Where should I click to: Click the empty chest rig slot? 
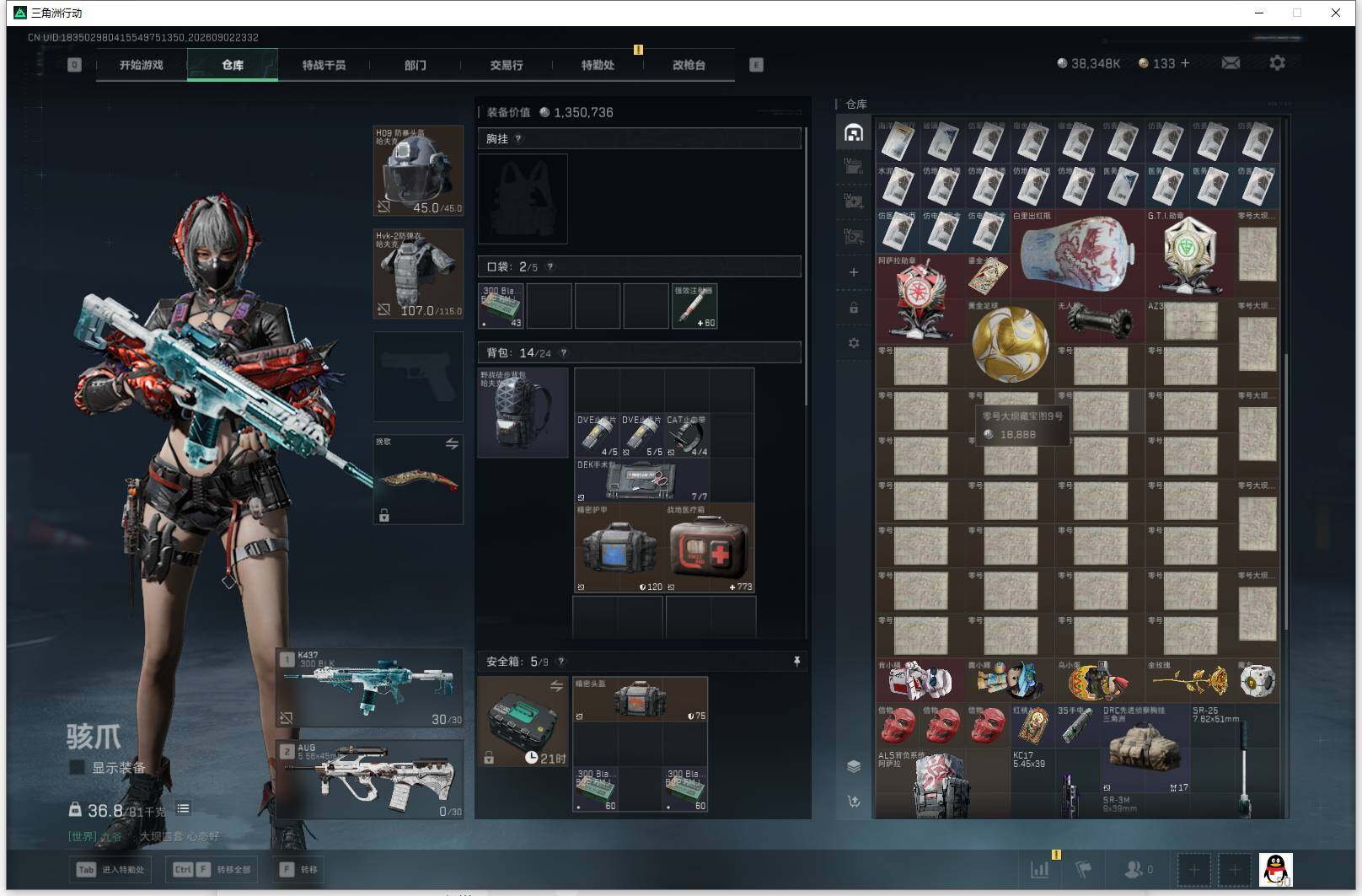[523, 199]
